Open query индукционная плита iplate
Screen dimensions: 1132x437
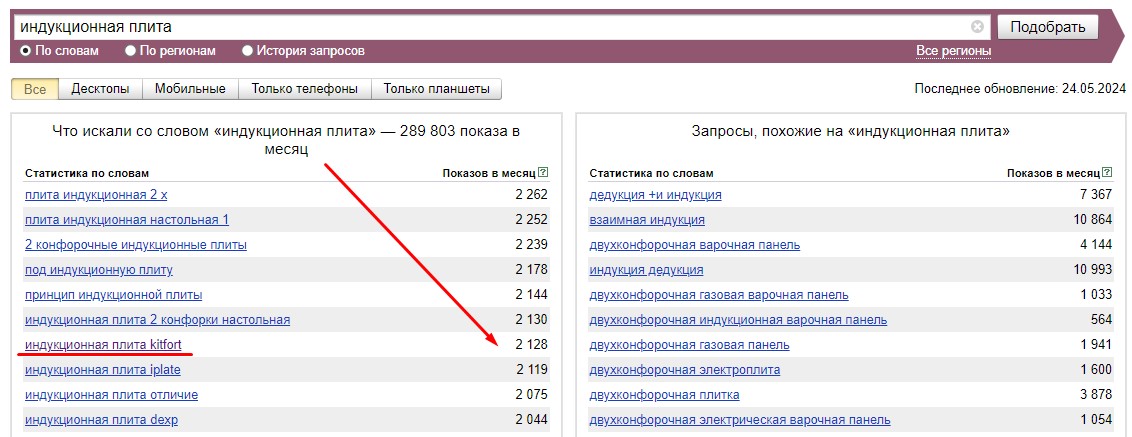click(x=103, y=370)
